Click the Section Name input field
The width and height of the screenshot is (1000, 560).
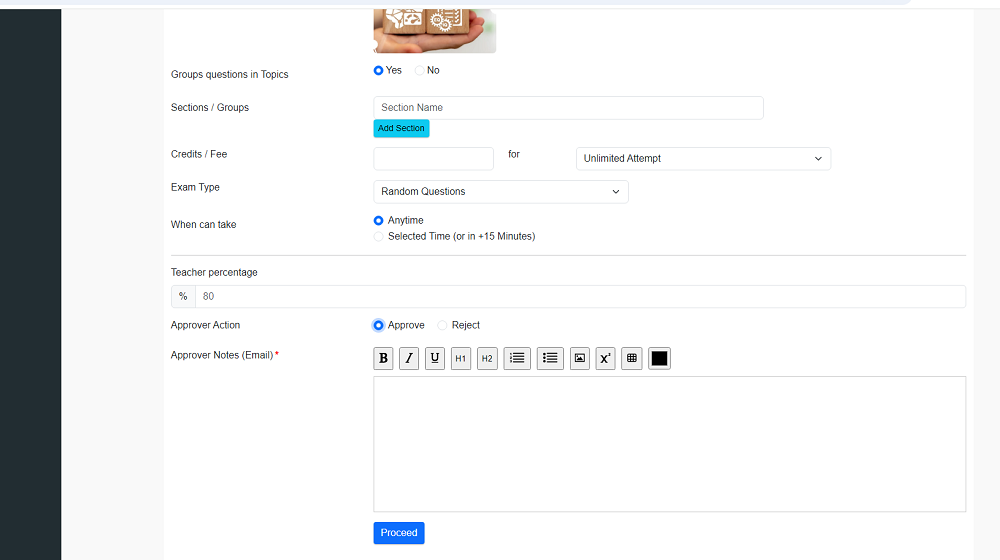(568, 108)
